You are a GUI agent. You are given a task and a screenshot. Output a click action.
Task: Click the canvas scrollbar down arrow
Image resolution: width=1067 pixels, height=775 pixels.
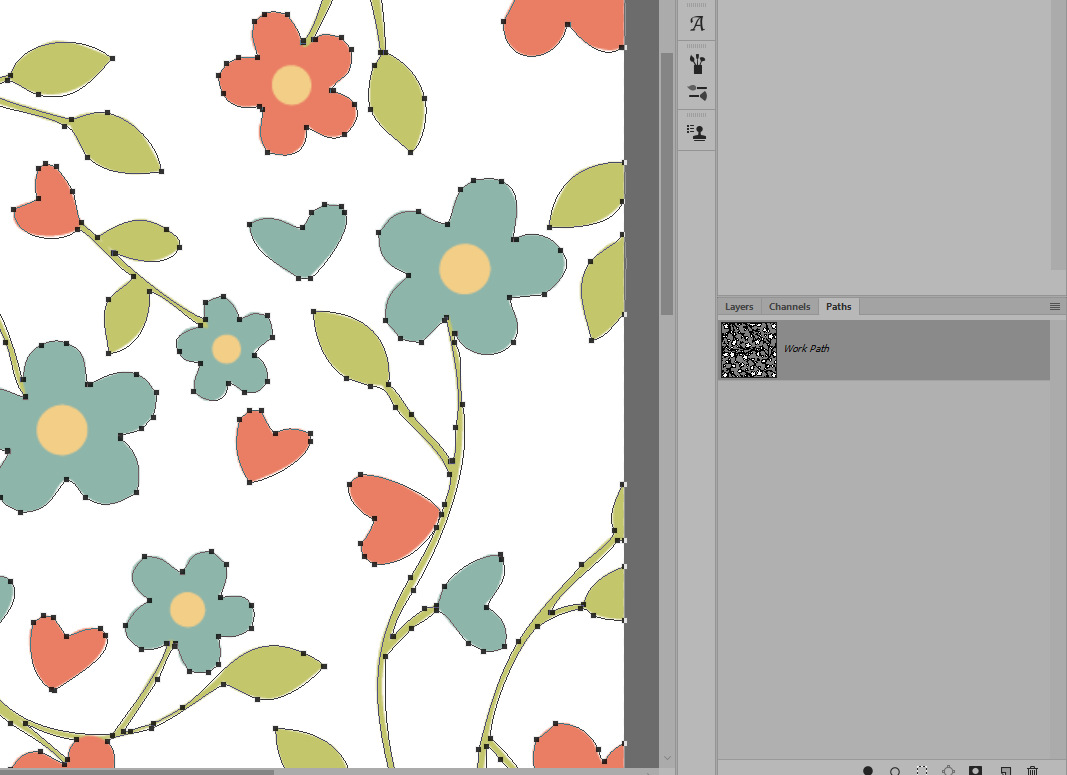667,757
